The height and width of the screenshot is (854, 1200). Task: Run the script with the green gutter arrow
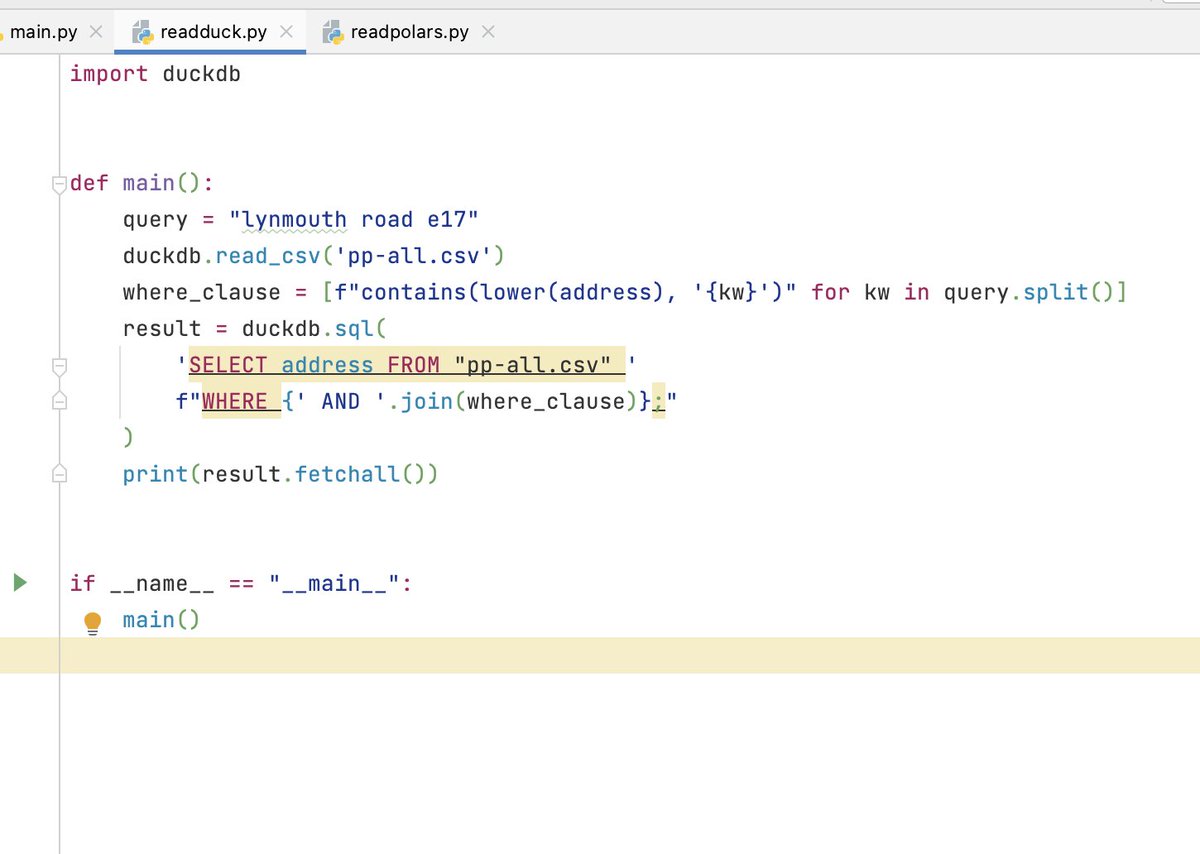(19, 582)
